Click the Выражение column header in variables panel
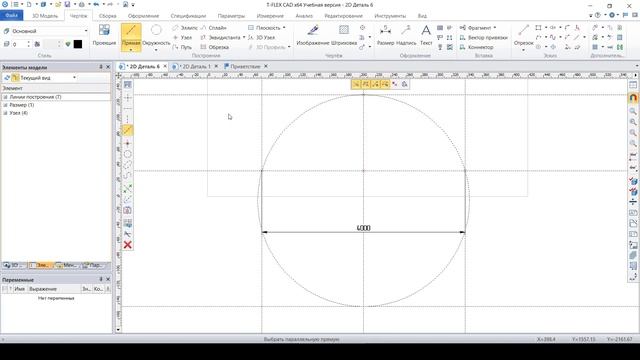The width and height of the screenshot is (640, 360). [x=54, y=289]
